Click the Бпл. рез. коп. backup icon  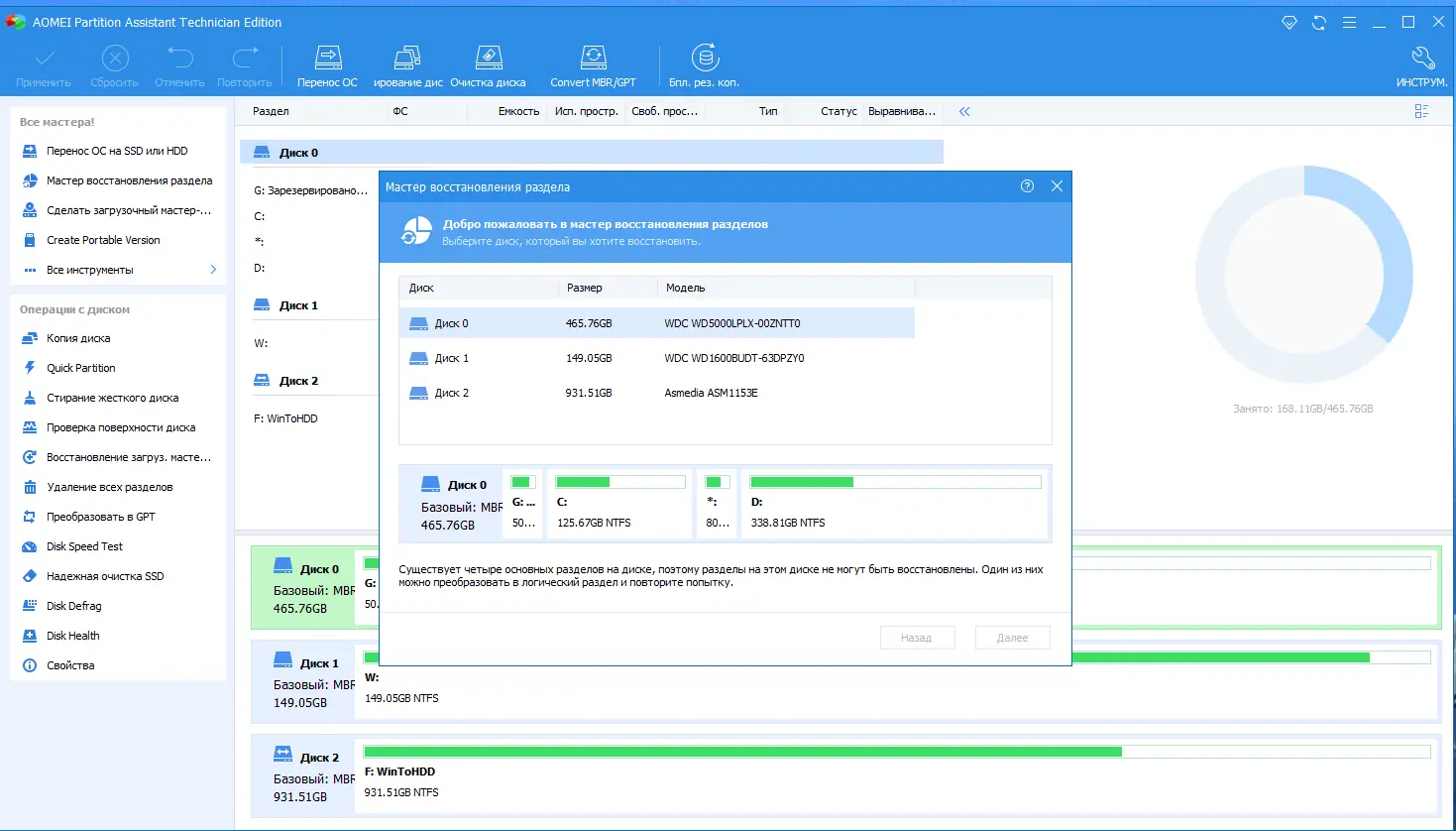tap(705, 58)
